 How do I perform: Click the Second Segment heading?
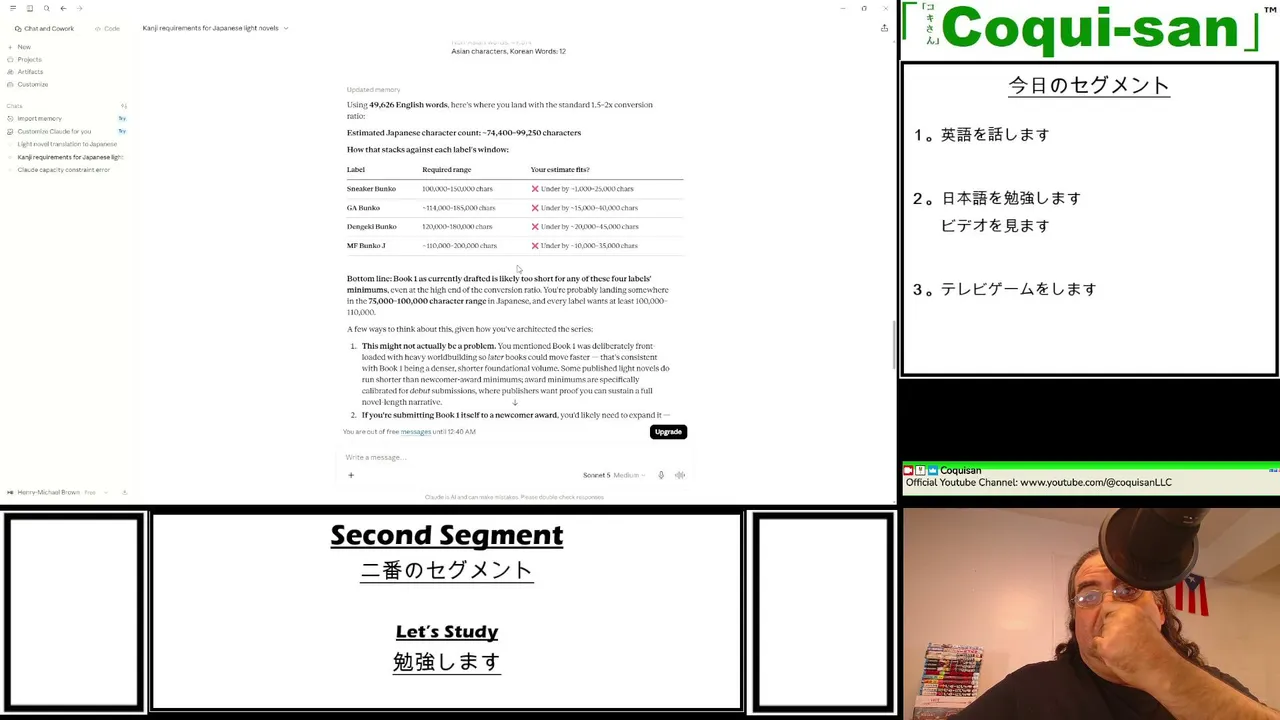pos(447,535)
